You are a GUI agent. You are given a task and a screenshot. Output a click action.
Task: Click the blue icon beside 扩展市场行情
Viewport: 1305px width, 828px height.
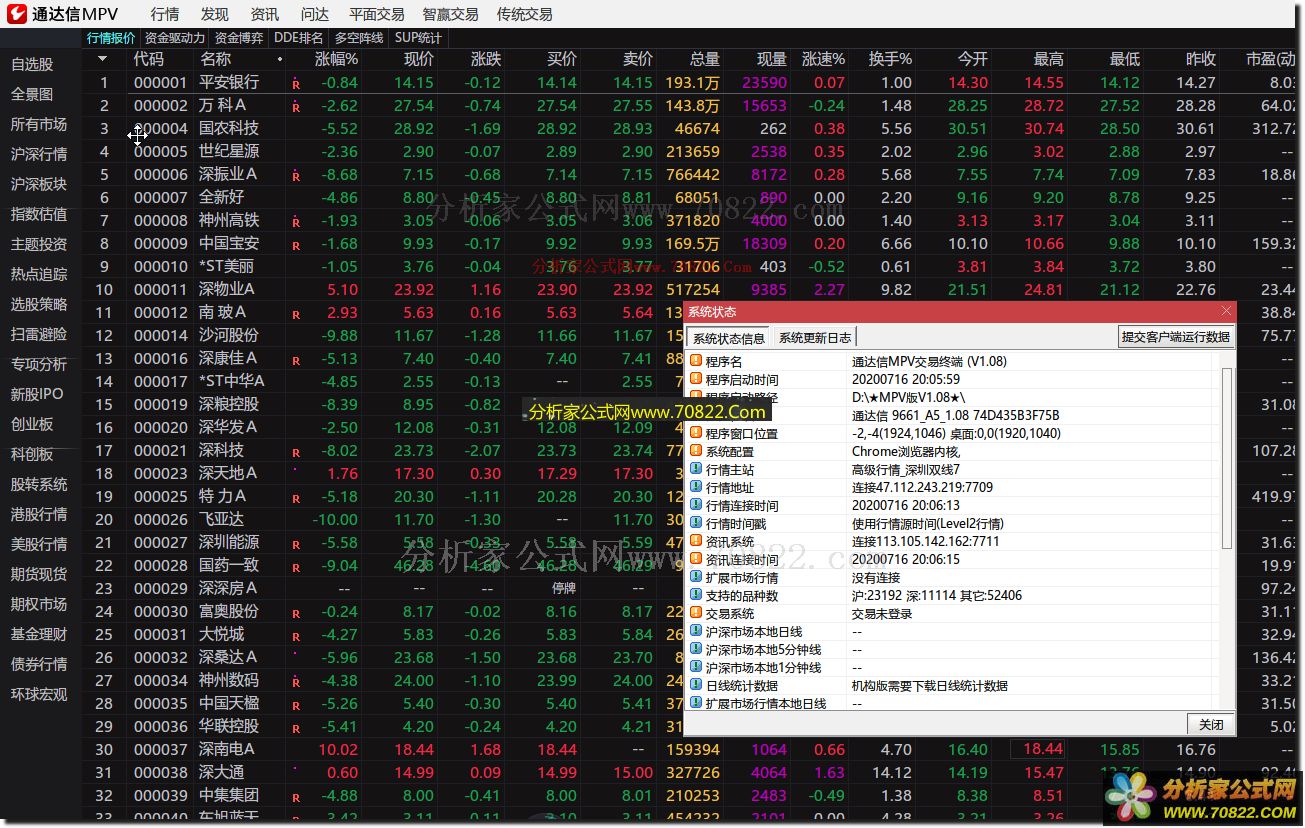tap(696, 577)
